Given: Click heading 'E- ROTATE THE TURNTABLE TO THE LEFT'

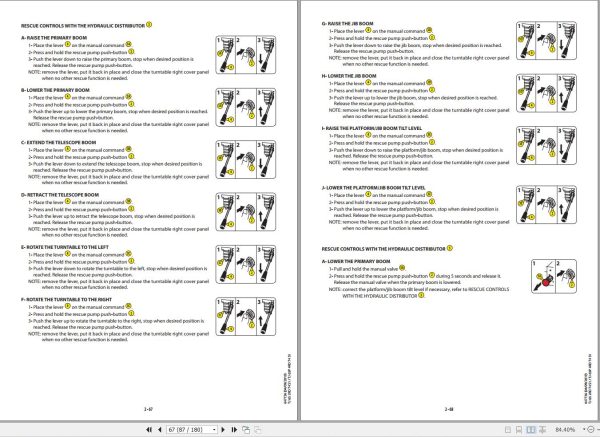Looking at the screenshot, I should (x=65, y=247).
